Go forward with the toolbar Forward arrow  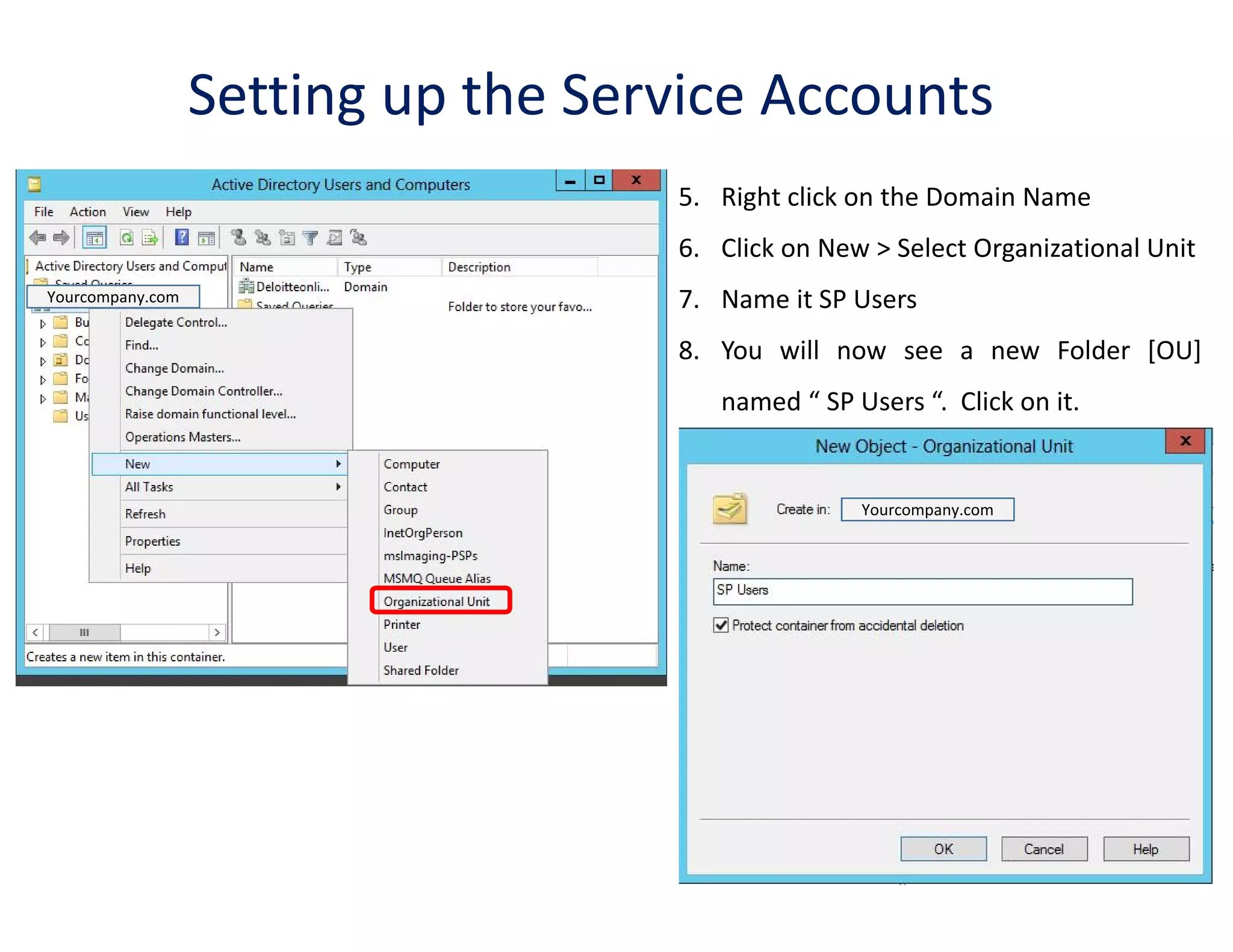point(61,238)
